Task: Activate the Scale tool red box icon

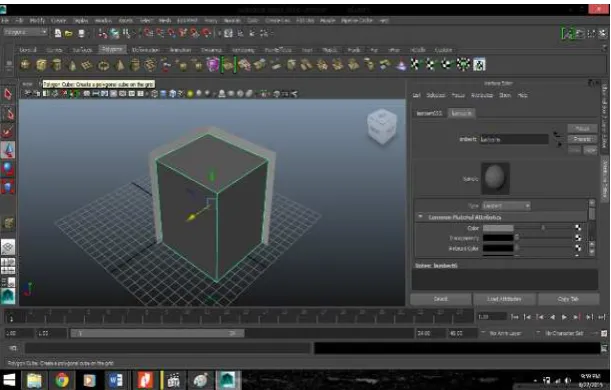Action: pyautogui.click(x=8, y=187)
